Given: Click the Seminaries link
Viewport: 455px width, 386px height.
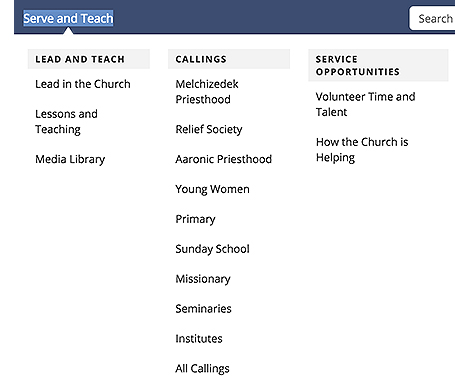Looking at the screenshot, I should click(203, 309).
